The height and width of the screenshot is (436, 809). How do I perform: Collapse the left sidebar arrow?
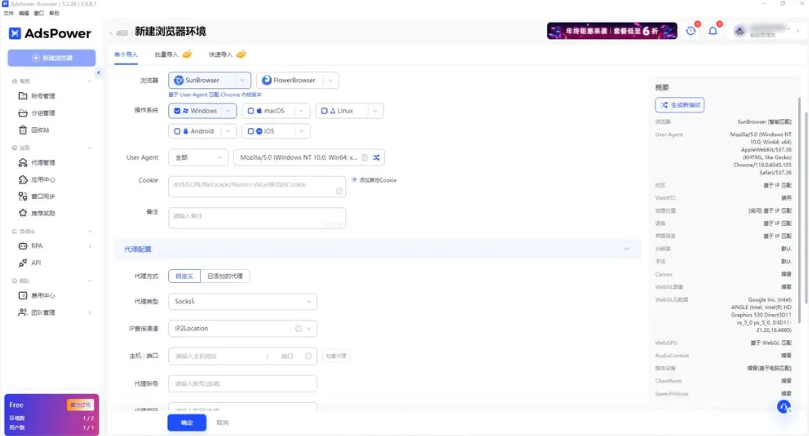coord(98,73)
